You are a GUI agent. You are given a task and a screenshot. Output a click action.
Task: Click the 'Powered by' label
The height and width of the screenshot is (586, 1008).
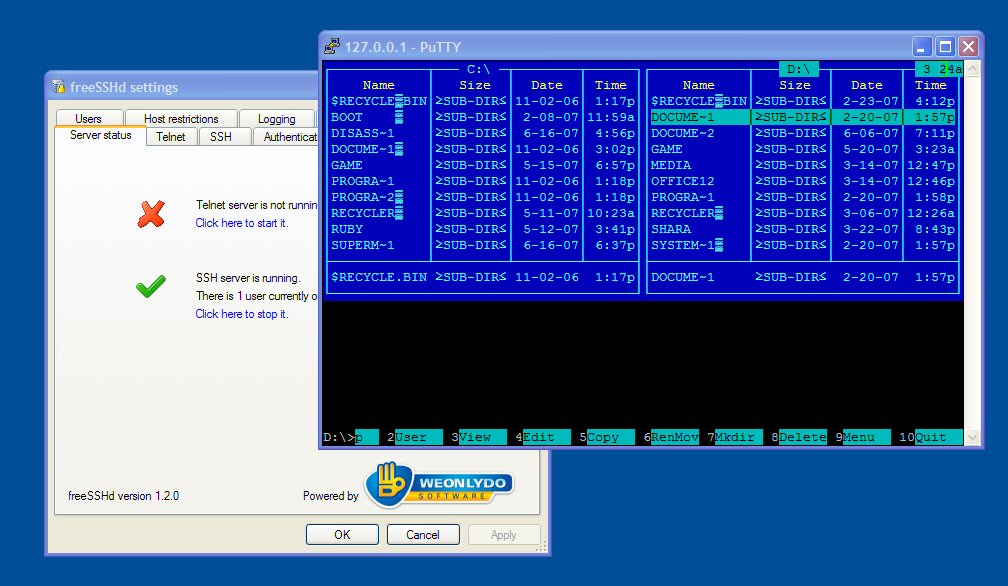click(x=330, y=496)
